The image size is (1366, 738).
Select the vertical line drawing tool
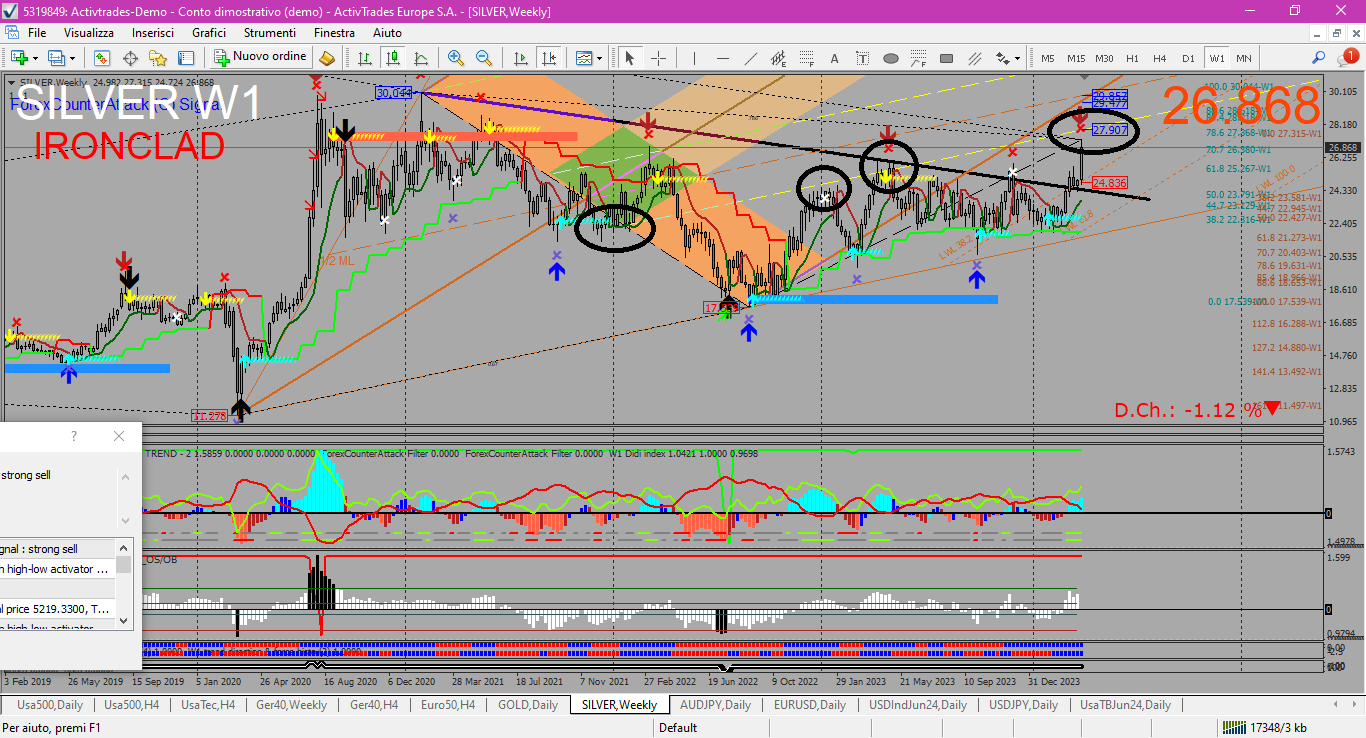[695, 58]
